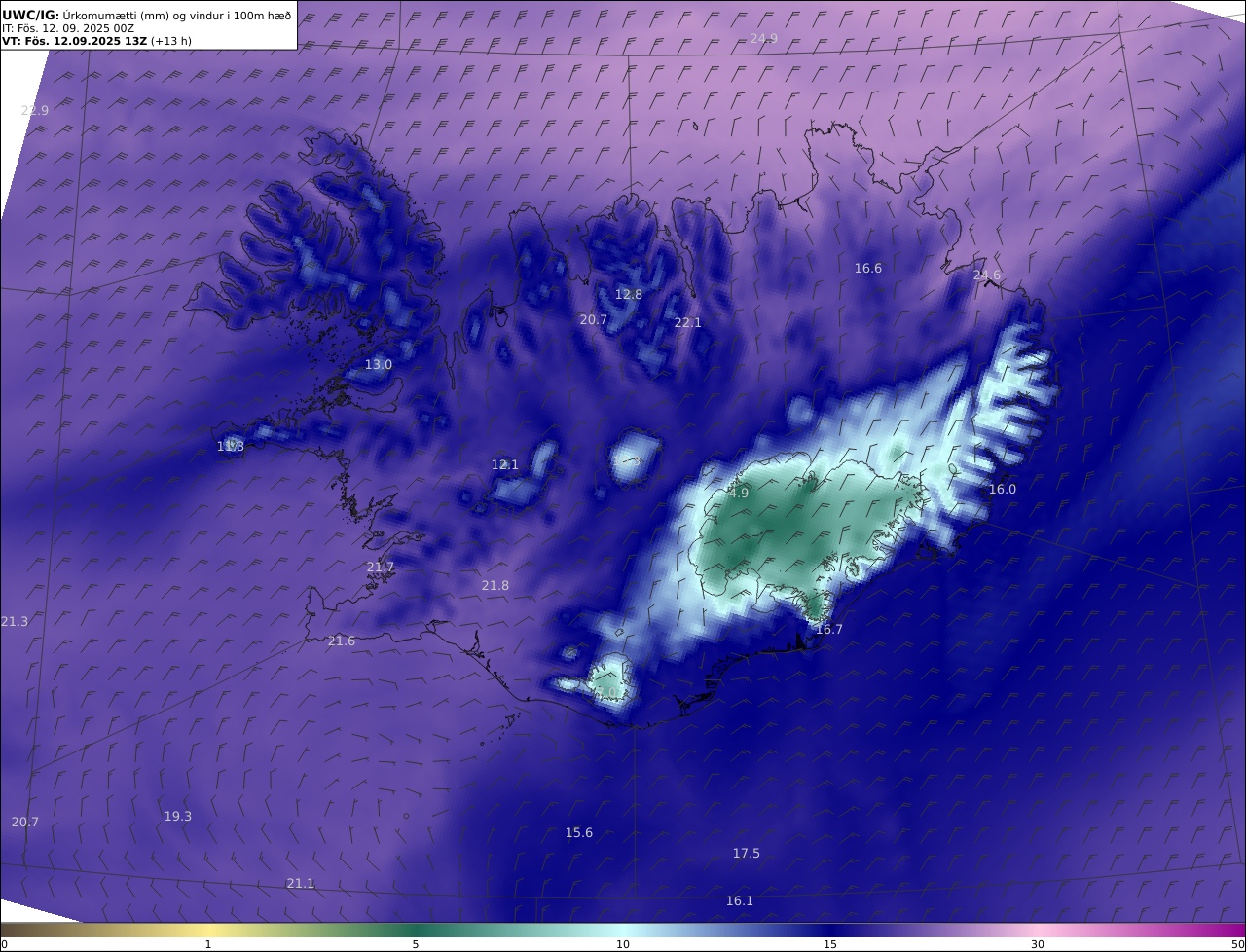Select the 'IT: Fös. 12. 09. 2025 00Z' line
Viewport: 1246px width, 952px height.
point(68,28)
